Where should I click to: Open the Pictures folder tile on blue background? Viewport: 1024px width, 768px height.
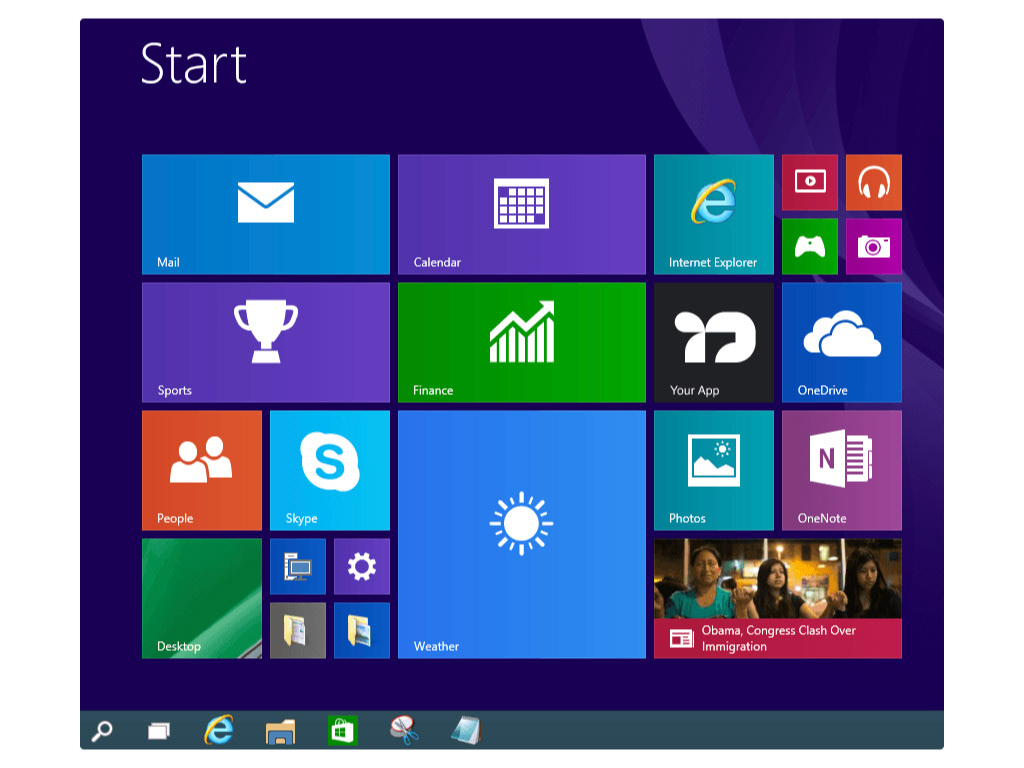pyautogui.click(x=362, y=630)
